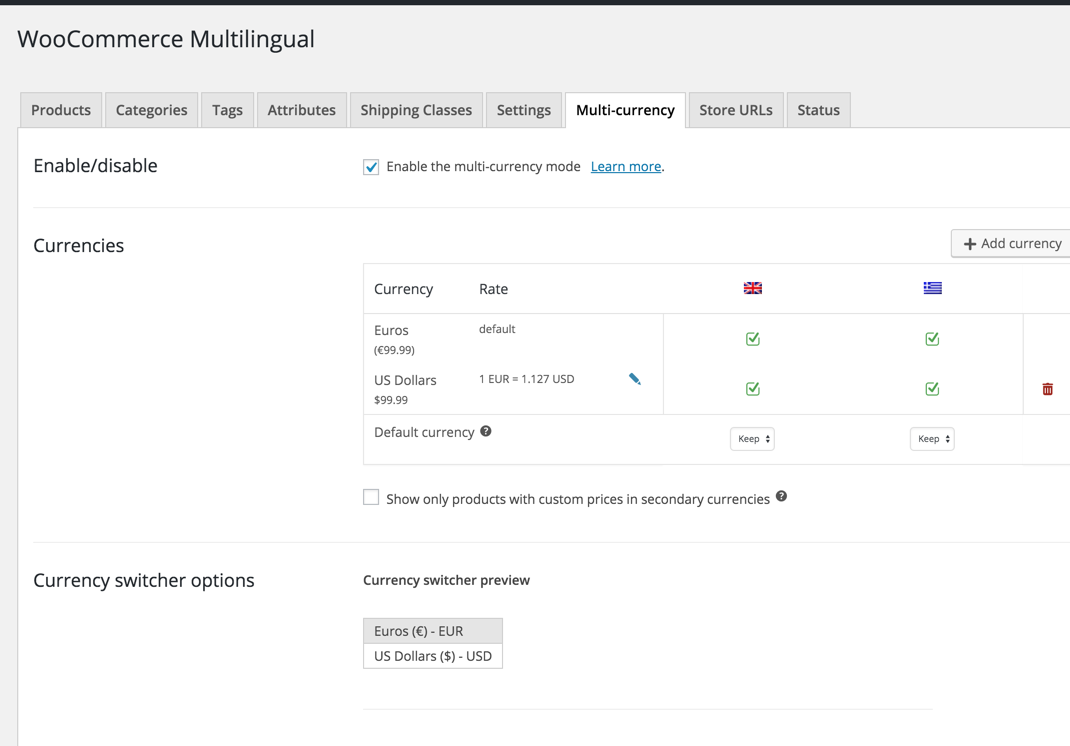Switch to the Status tab
Image resolution: width=1070 pixels, height=746 pixels.
coord(818,110)
